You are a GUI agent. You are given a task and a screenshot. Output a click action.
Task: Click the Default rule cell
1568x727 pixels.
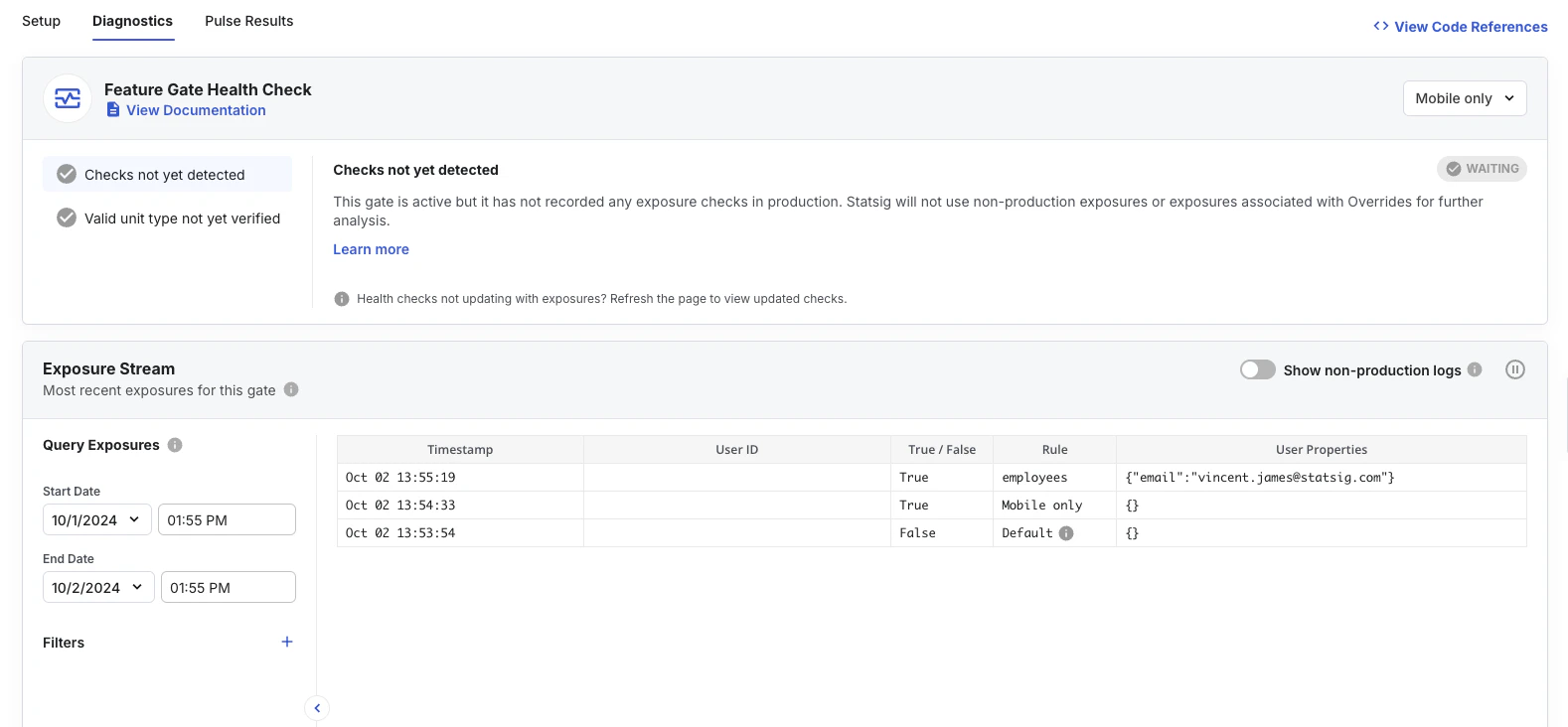(1054, 533)
